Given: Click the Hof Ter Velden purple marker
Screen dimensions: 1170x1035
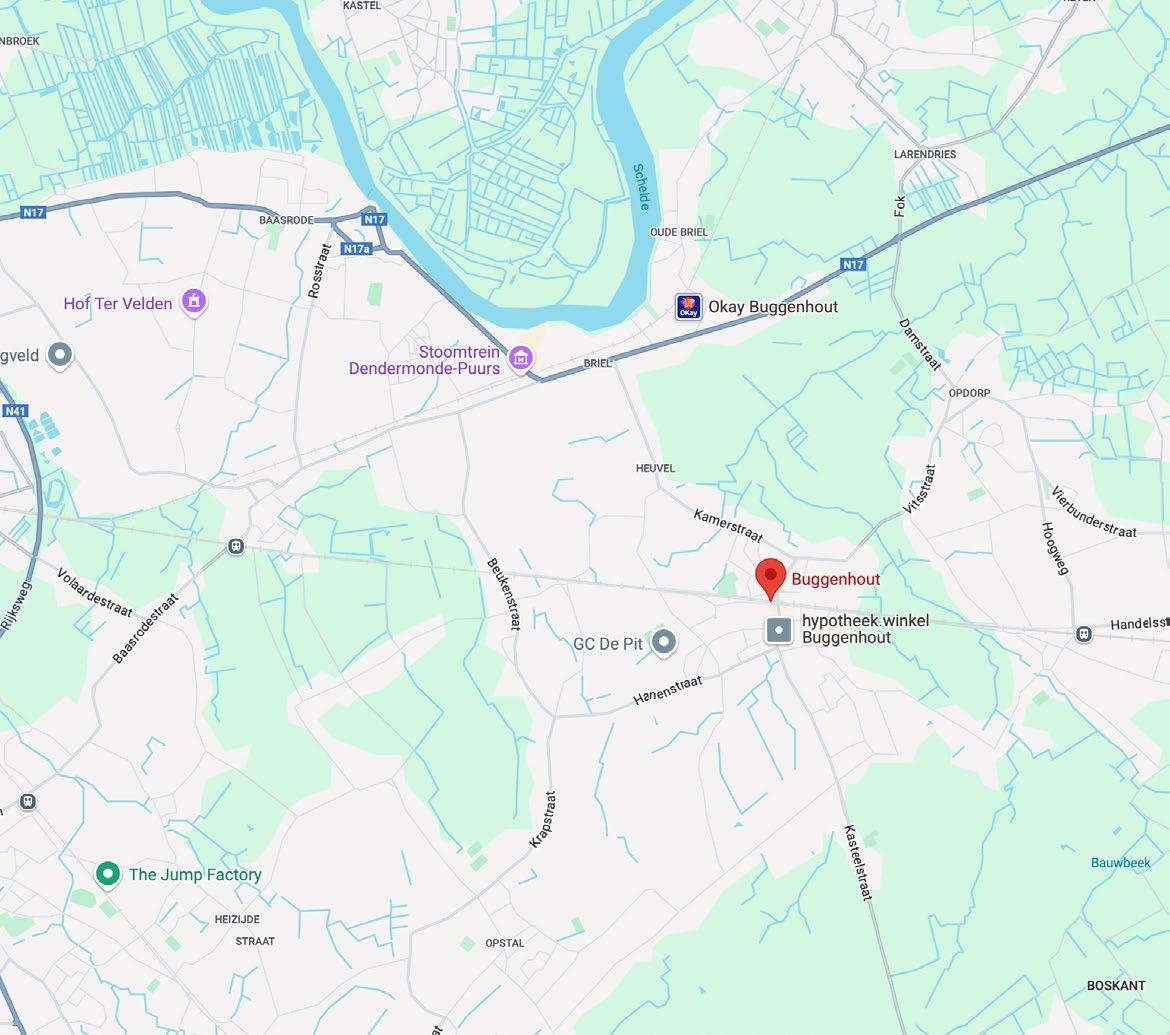Looking at the screenshot, I should tap(194, 302).
